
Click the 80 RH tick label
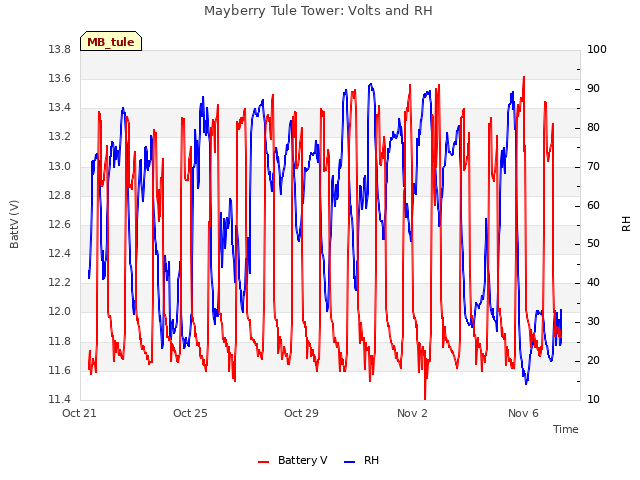(x=593, y=128)
